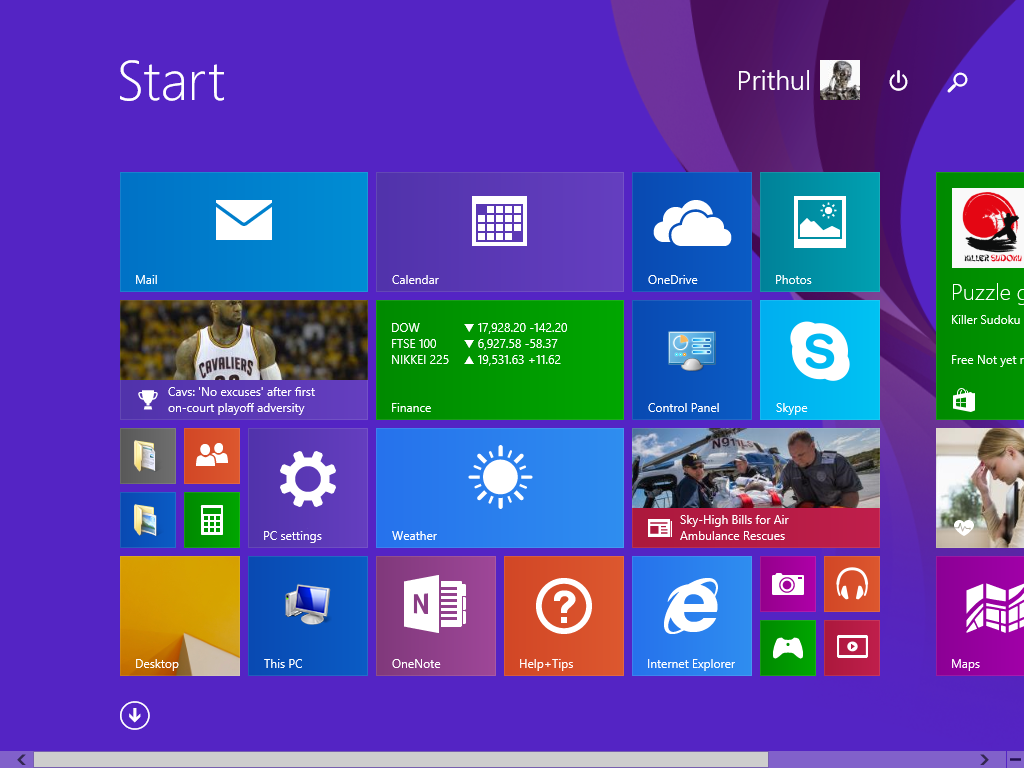Screen dimensions: 1024x768
Task: Open the gray documents folder tile
Action: point(148,456)
